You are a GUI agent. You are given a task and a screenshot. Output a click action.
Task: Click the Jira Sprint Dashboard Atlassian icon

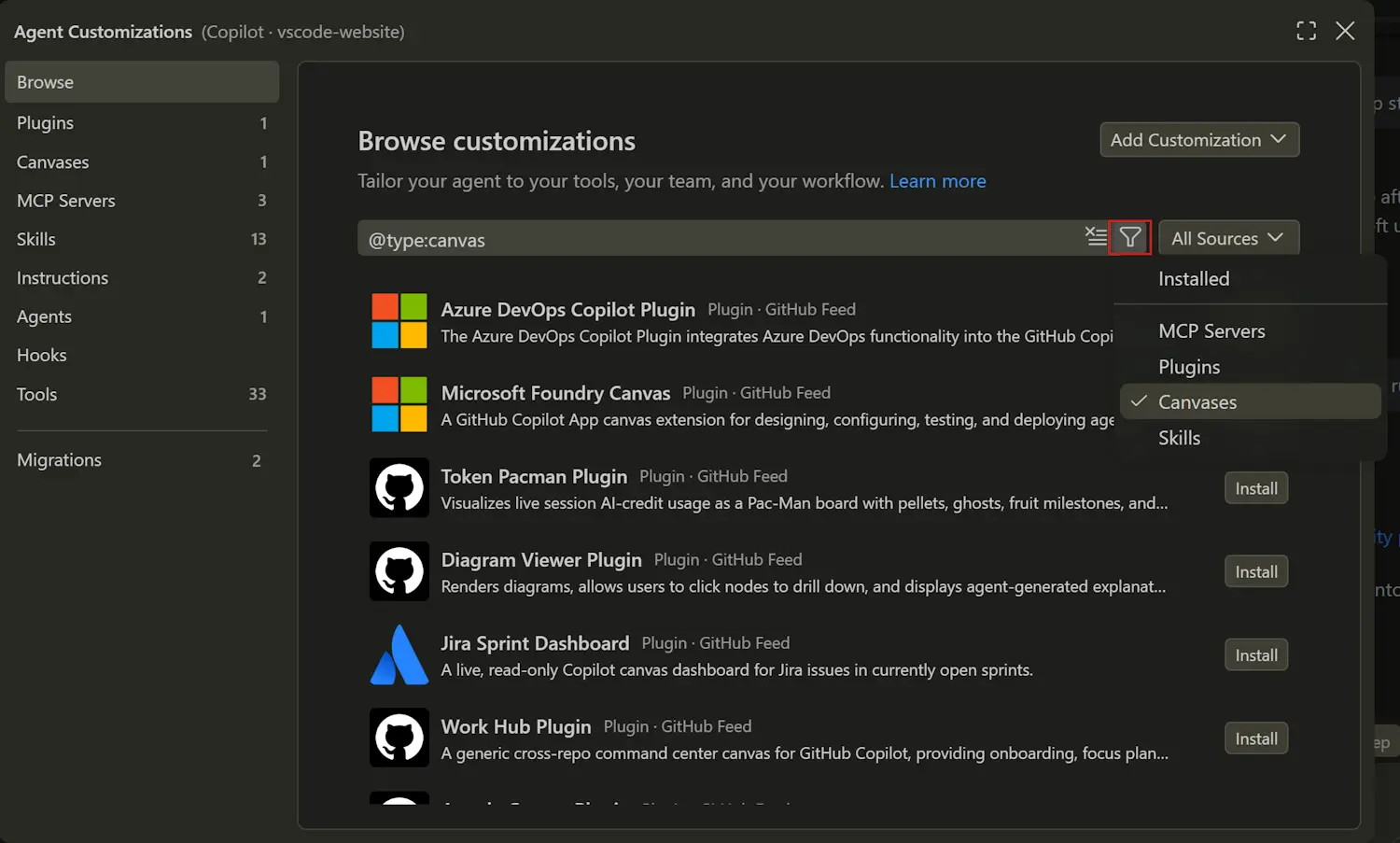click(x=399, y=654)
